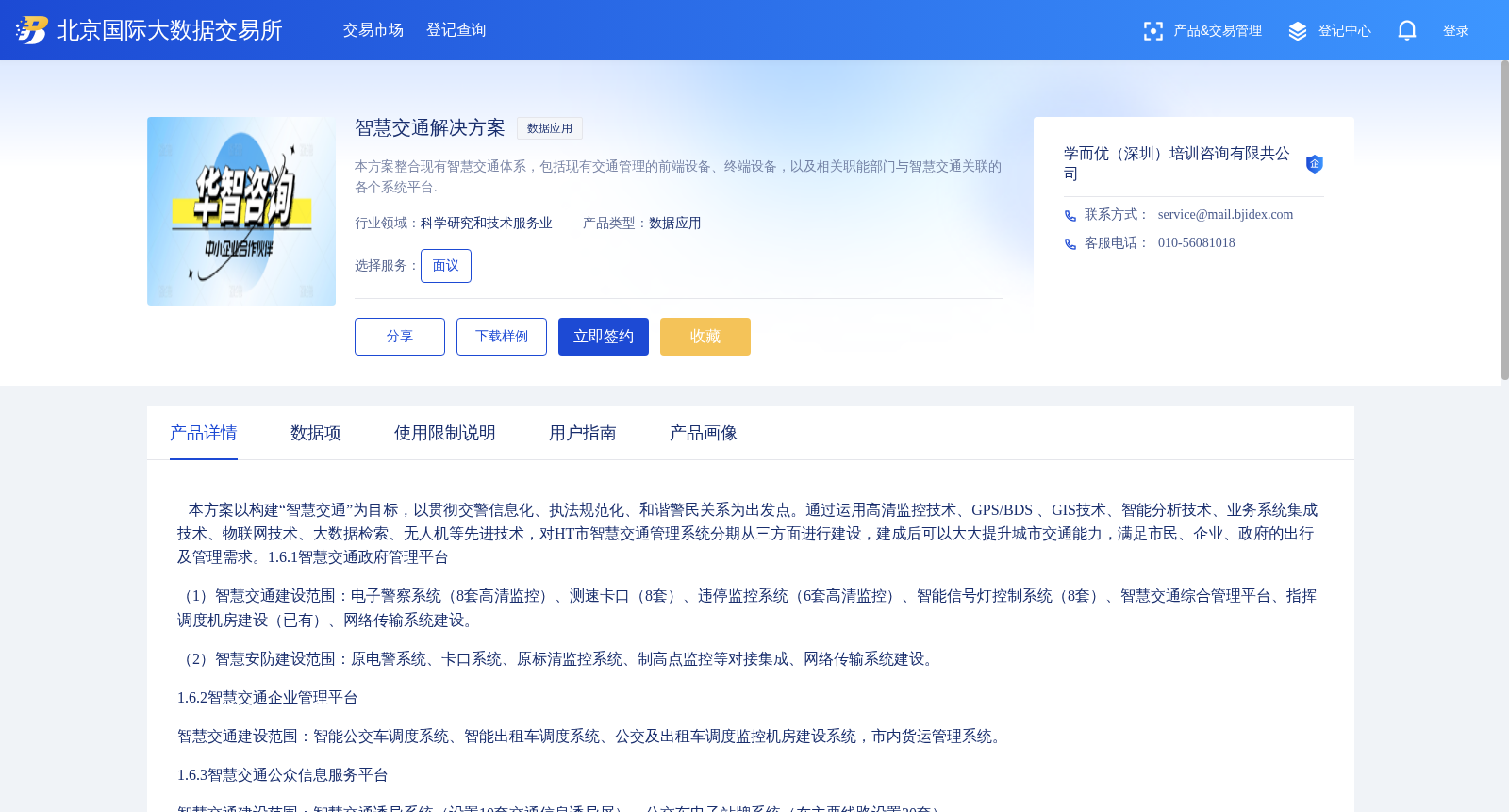Click the 收藏 button

(x=705, y=337)
